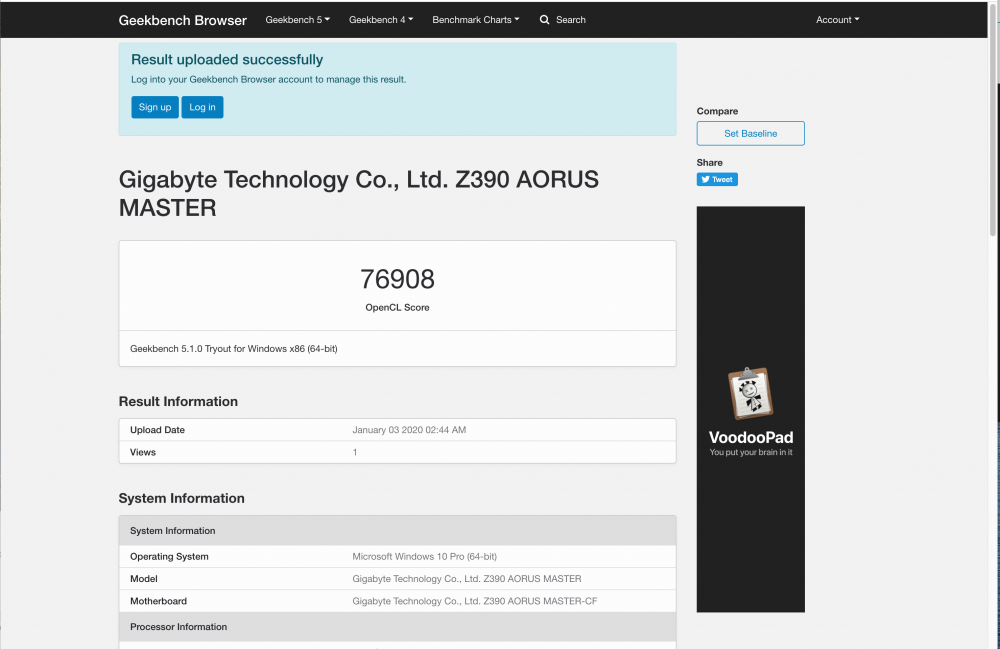Select the Motherboard value Z390 AORUS MASTER-CF
1000x649 pixels.
(x=474, y=601)
